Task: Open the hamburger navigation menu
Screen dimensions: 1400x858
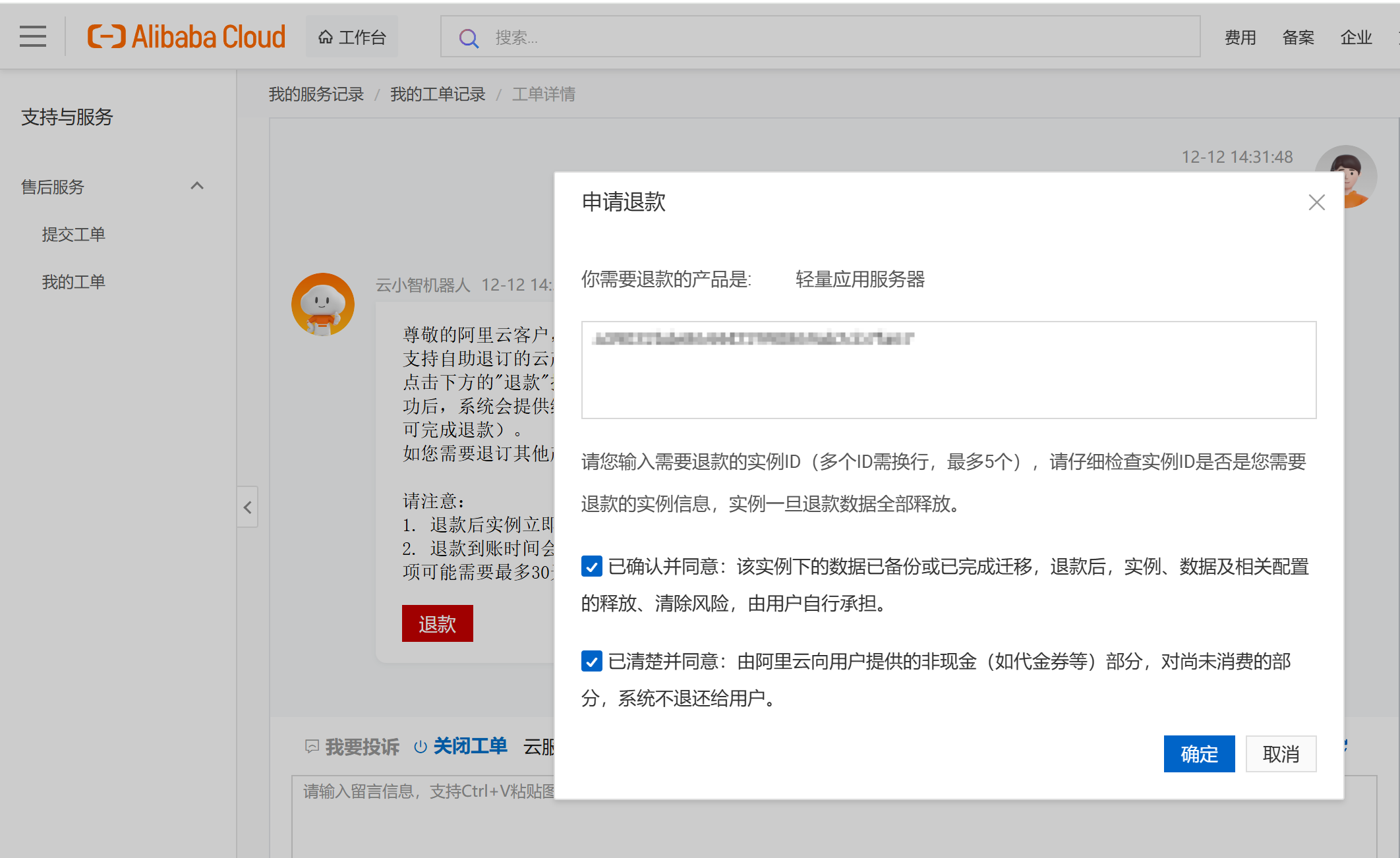Action: pos(33,36)
